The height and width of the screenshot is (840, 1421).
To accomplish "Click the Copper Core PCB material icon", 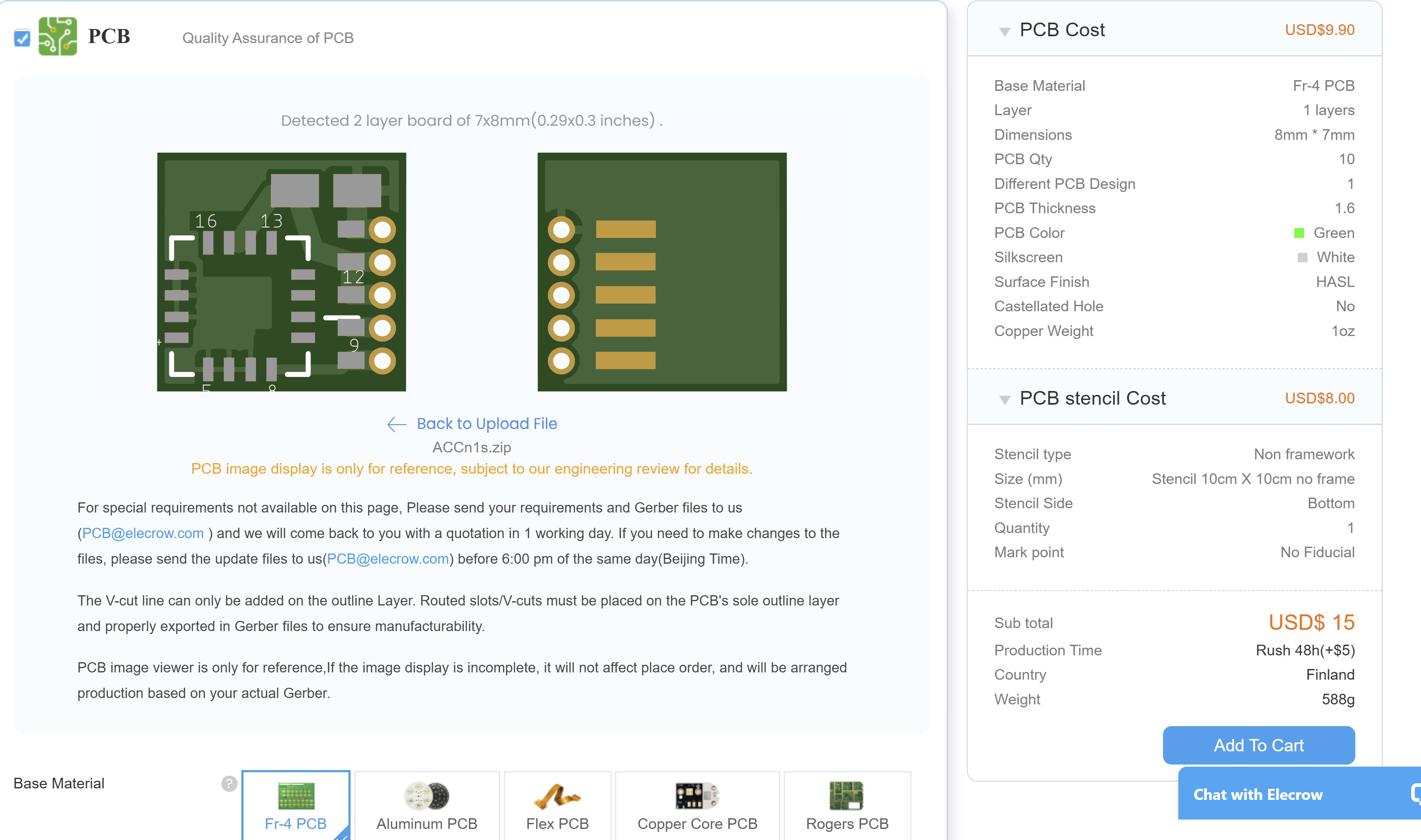I will point(697,796).
